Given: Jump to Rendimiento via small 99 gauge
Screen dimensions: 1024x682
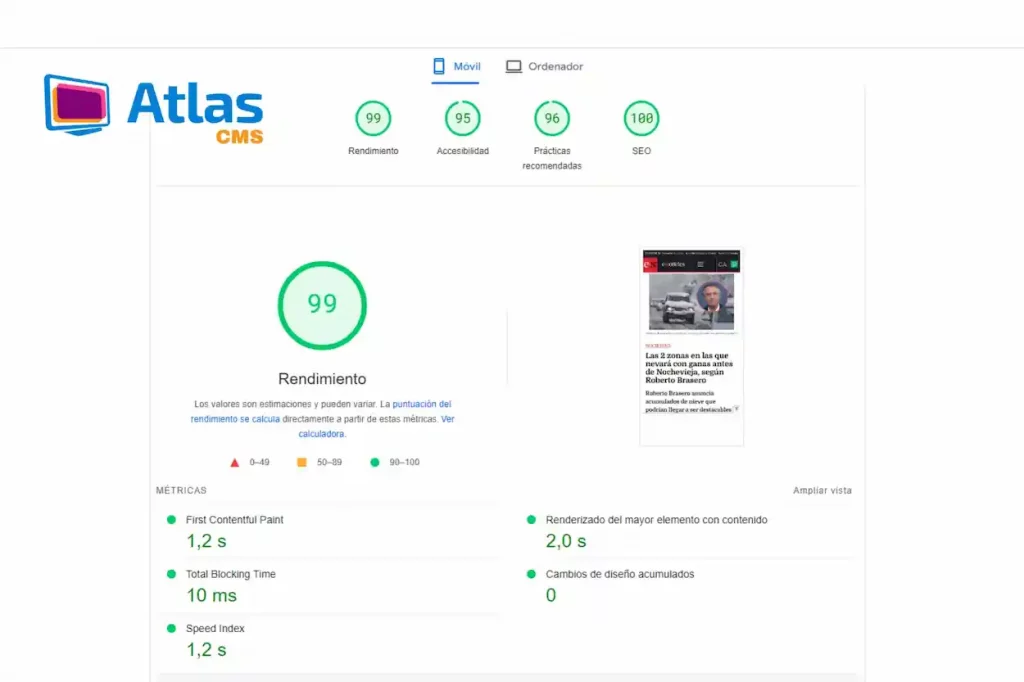Looking at the screenshot, I should click(373, 119).
